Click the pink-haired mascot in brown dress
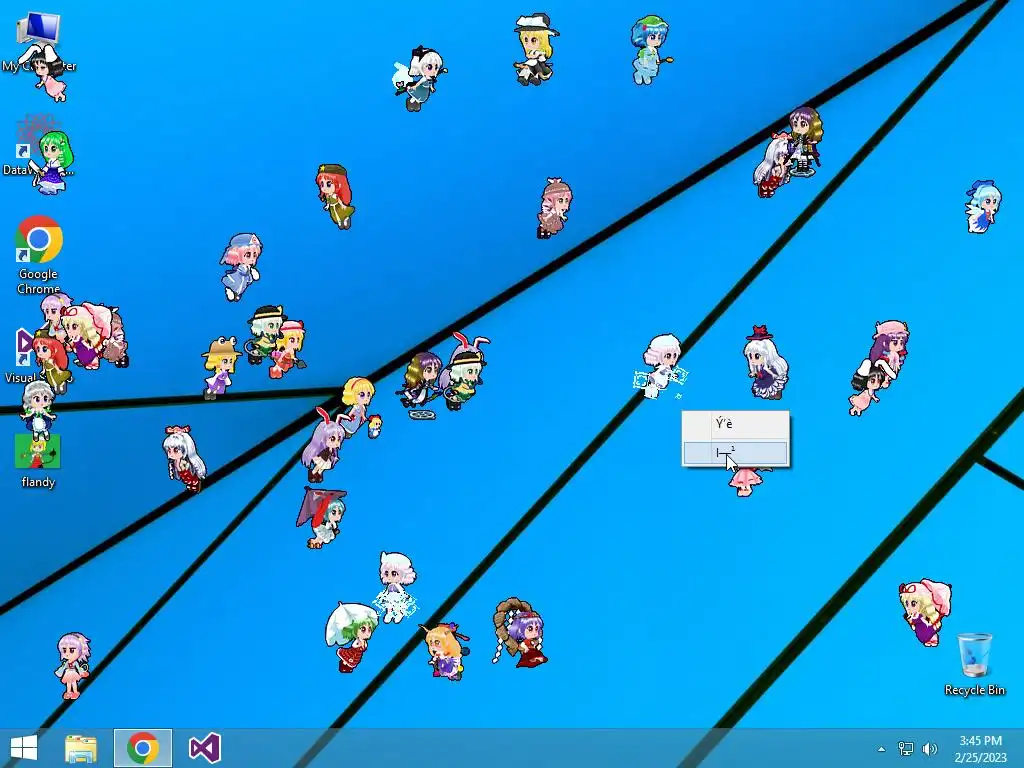Screen dimensions: 1024x768 point(554,208)
